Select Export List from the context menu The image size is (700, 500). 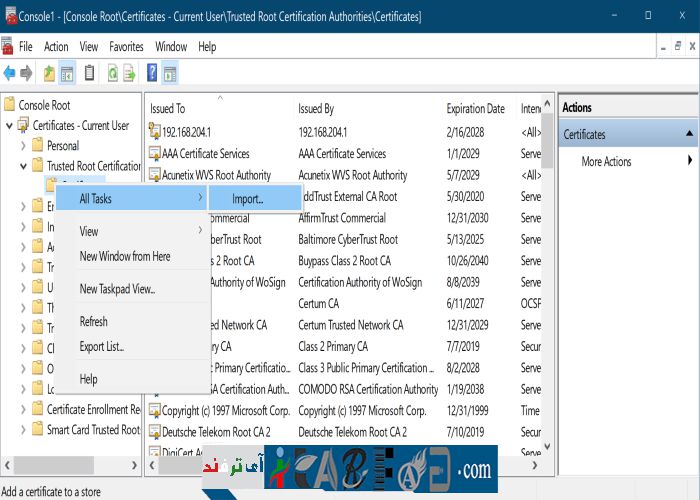pyautogui.click(x=102, y=347)
